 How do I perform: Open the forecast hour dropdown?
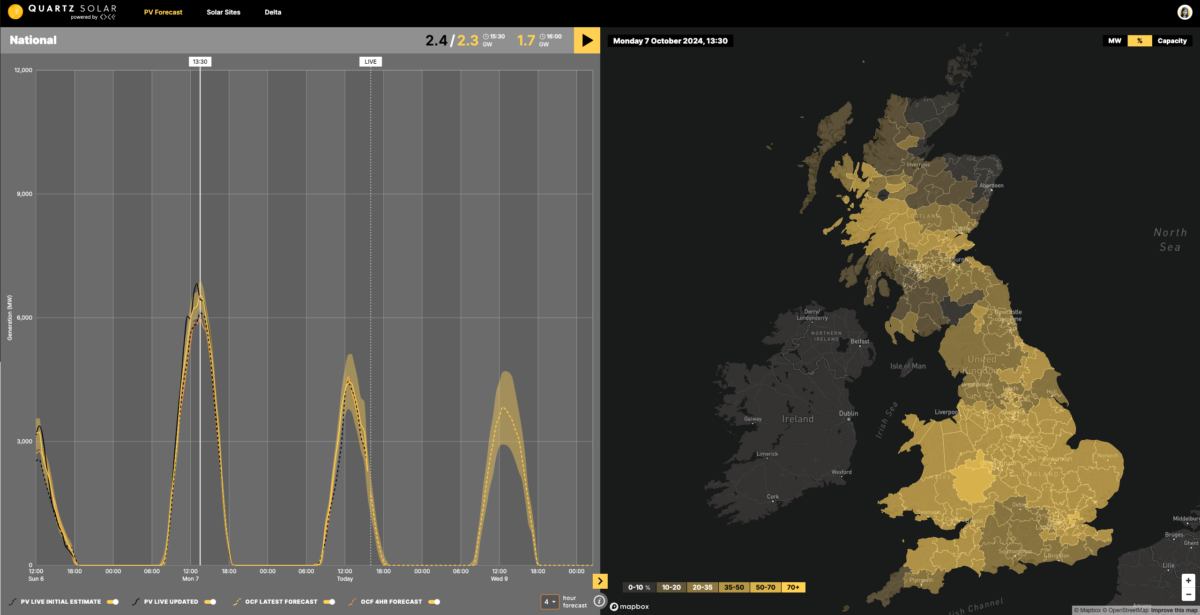tap(550, 602)
